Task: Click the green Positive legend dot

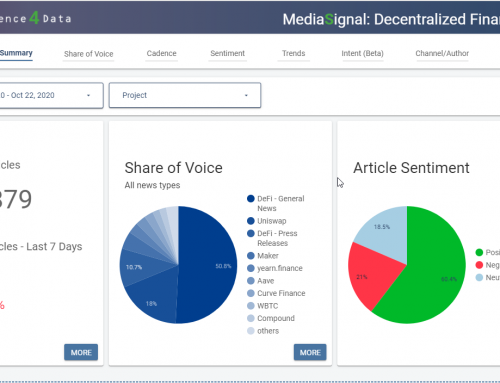Action: click(x=479, y=252)
